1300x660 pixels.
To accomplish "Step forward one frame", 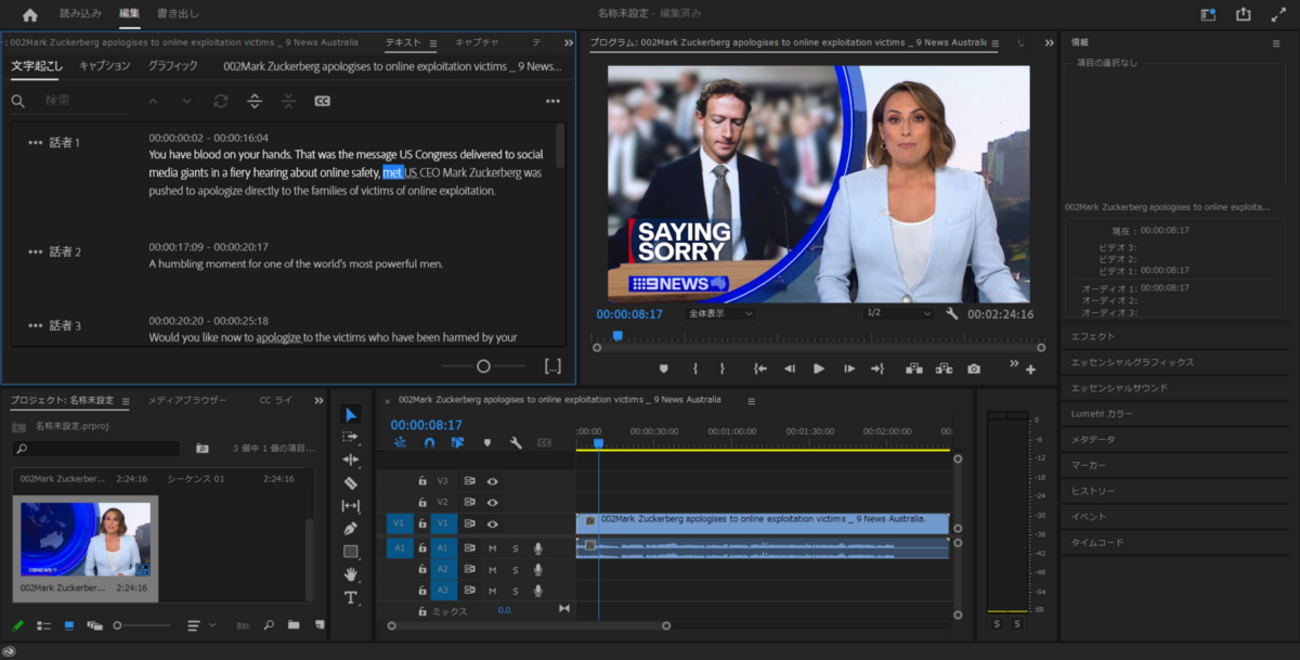I will click(x=849, y=369).
